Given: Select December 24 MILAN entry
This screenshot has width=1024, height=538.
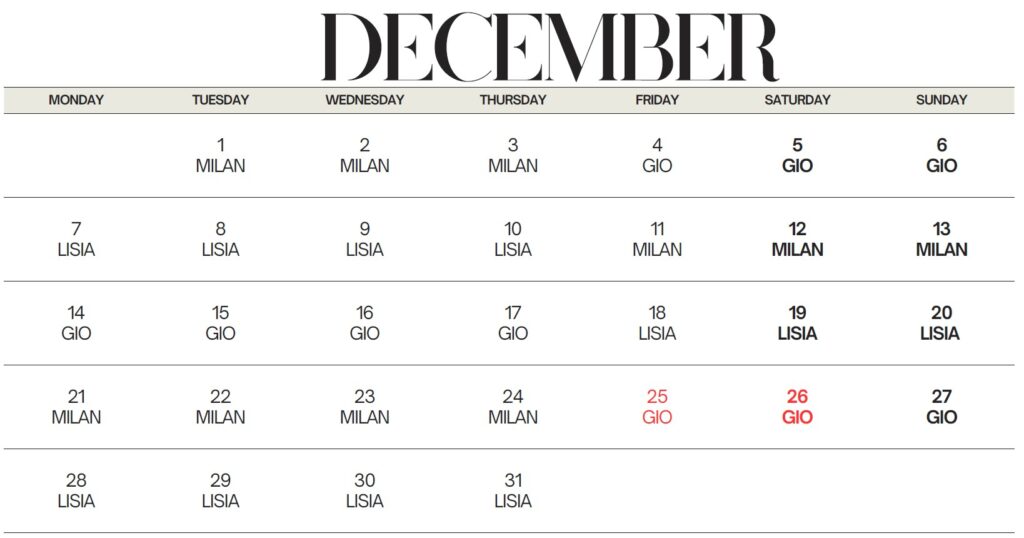Looking at the screenshot, I should pyautogui.click(x=513, y=408).
